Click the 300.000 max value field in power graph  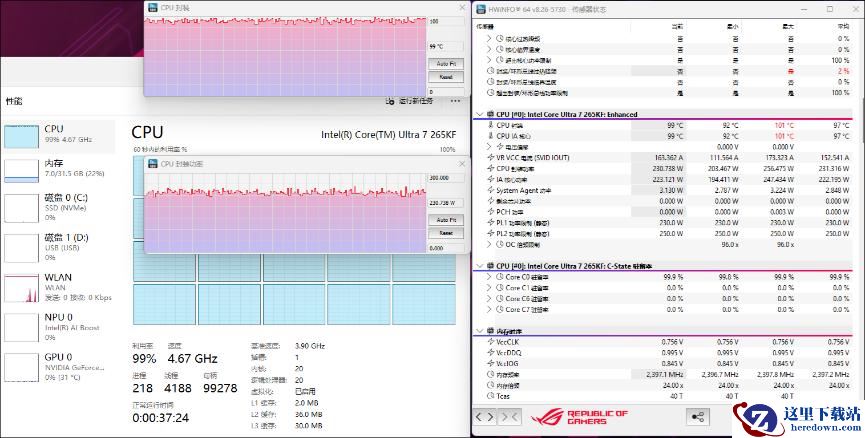pyautogui.click(x=445, y=179)
